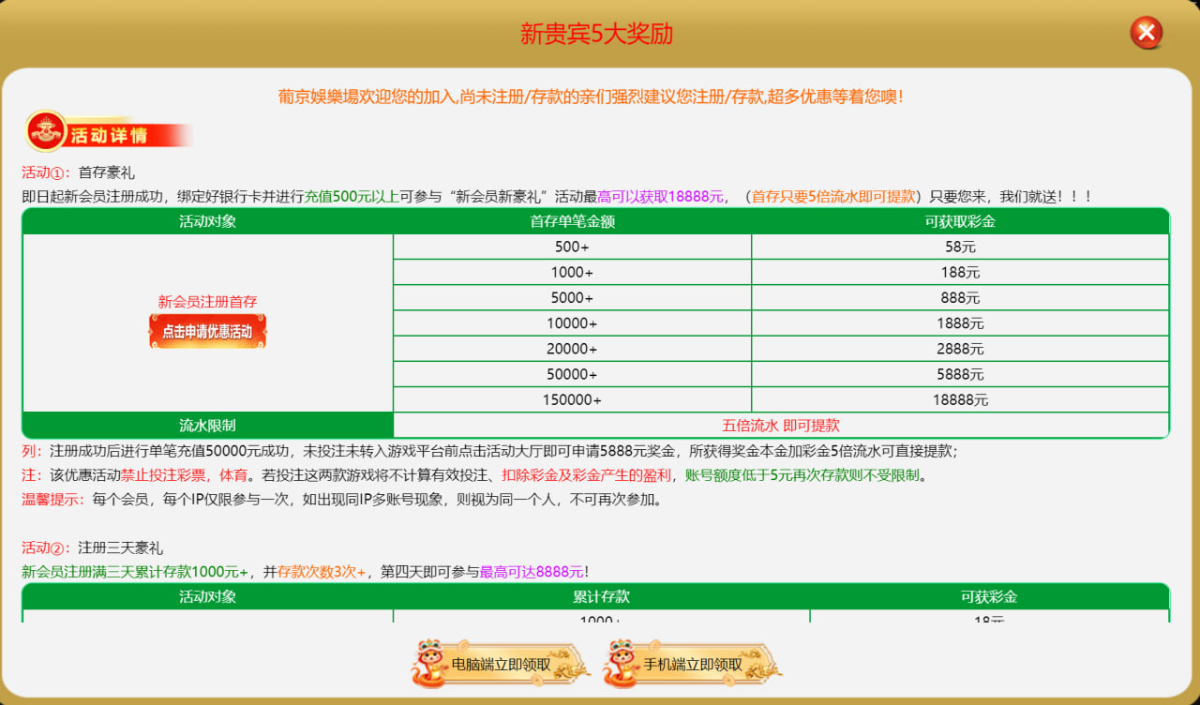Click the 最高可达8888元 purple text
The image size is (1200, 705).
coord(532,572)
